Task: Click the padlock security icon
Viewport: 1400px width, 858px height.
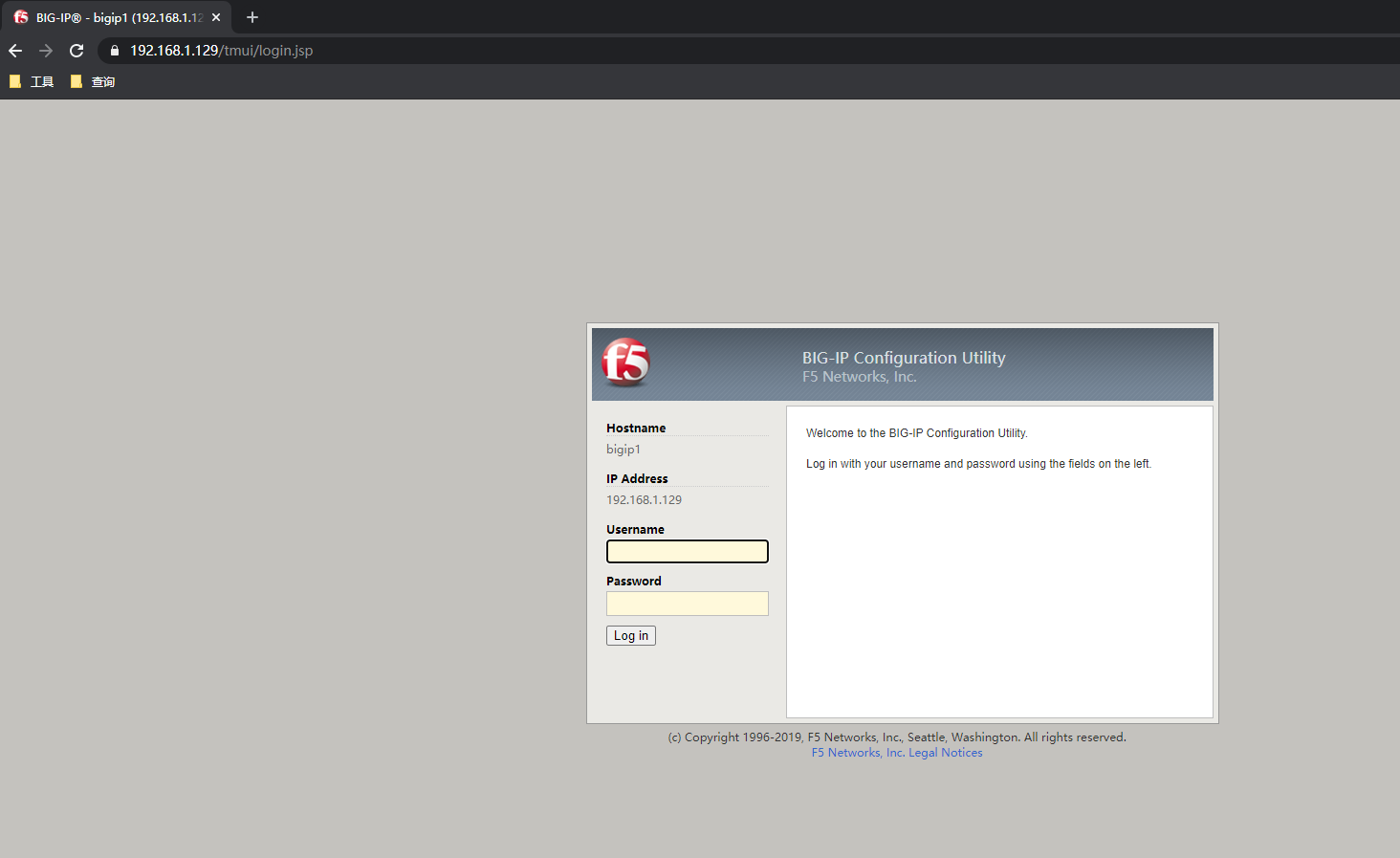Action: (114, 51)
